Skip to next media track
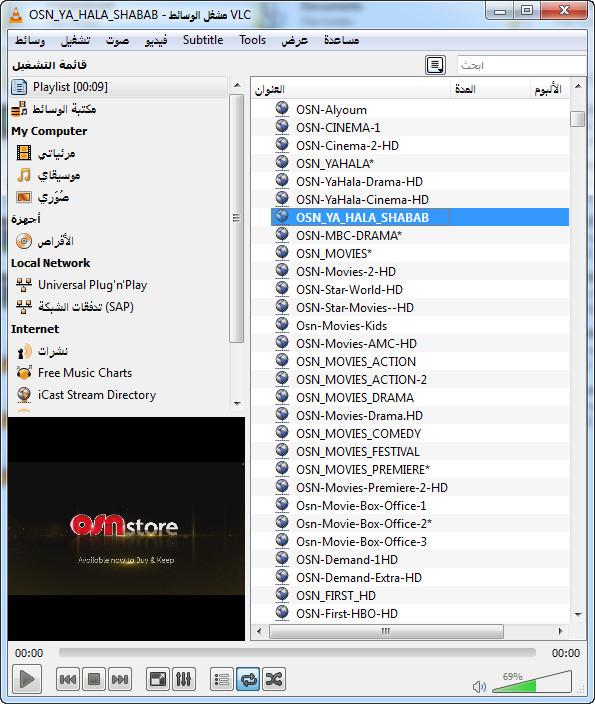The width and height of the screenshot is (595, 704). click(120, 679)
